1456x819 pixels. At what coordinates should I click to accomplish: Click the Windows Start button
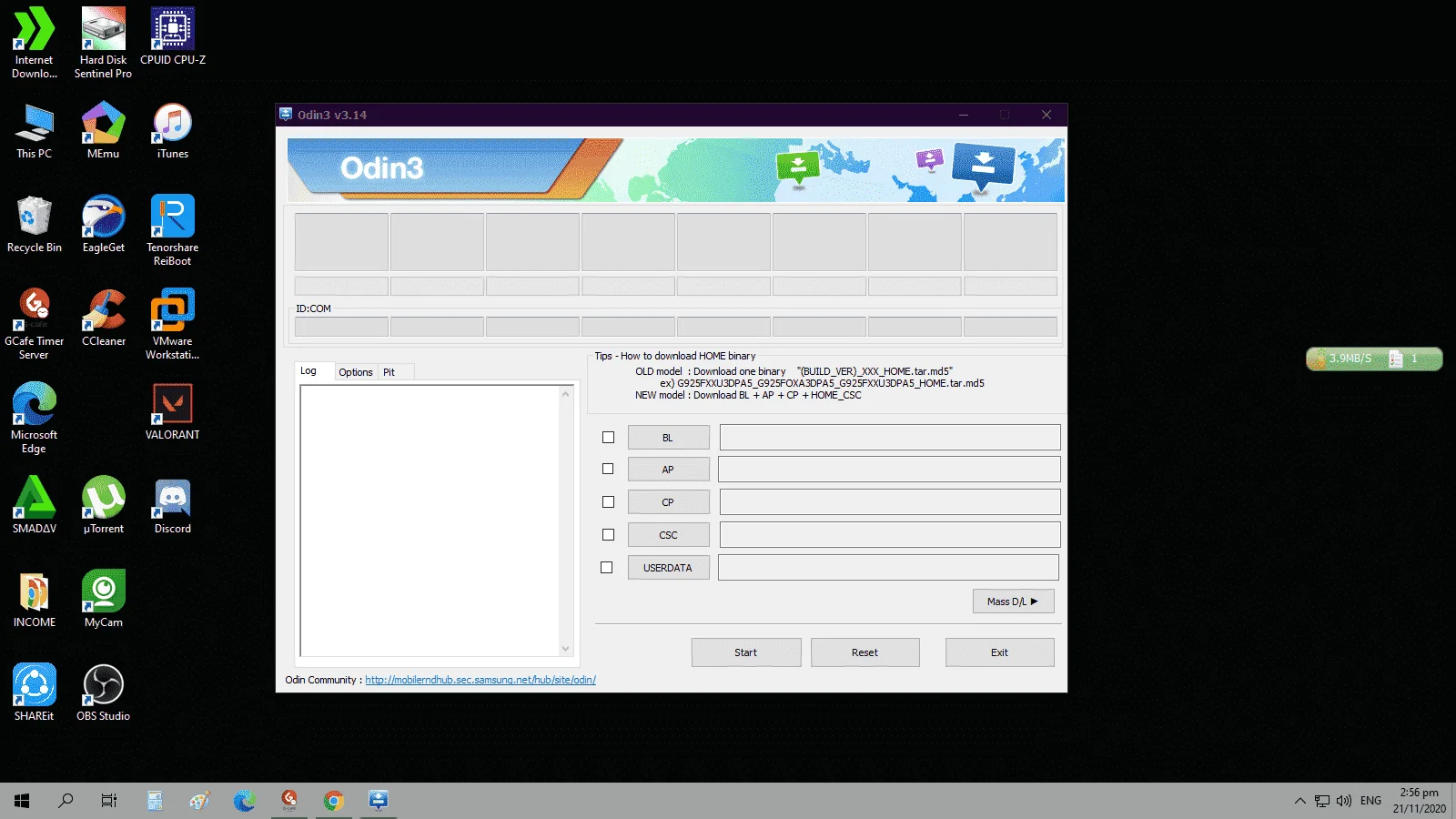click(x=22, y=801)
